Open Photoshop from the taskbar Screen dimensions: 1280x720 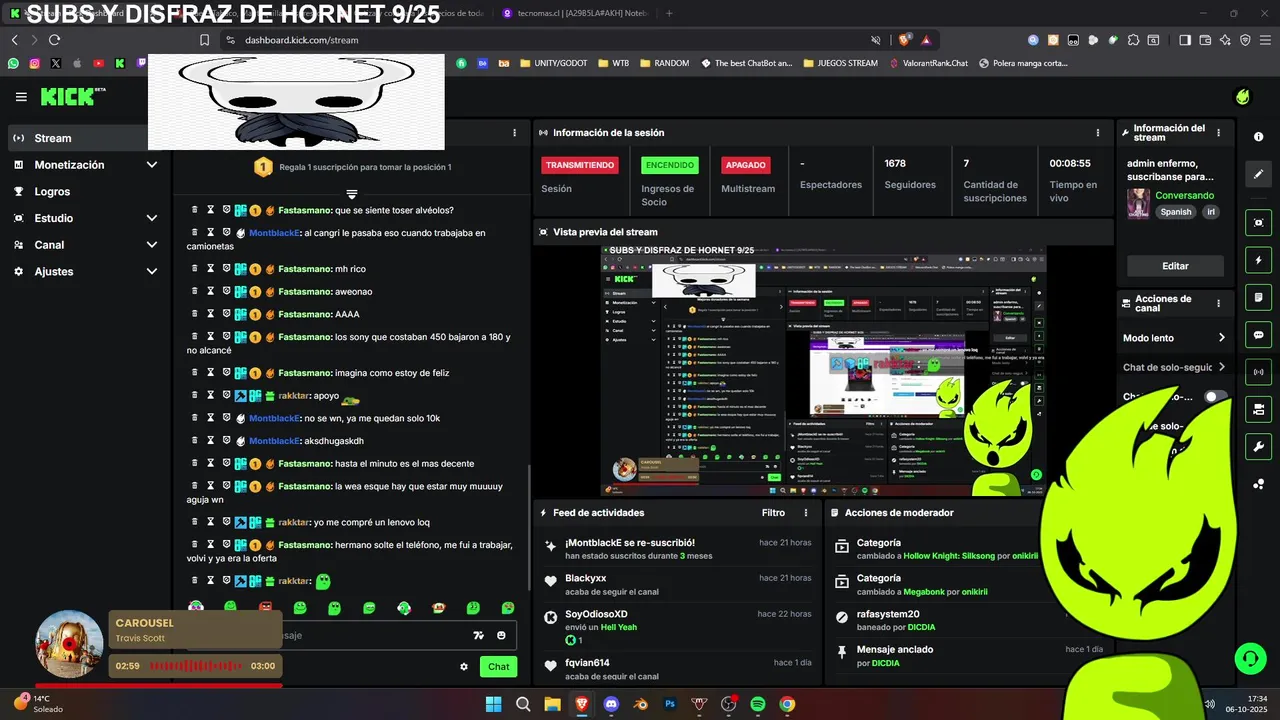pos(670,704)
